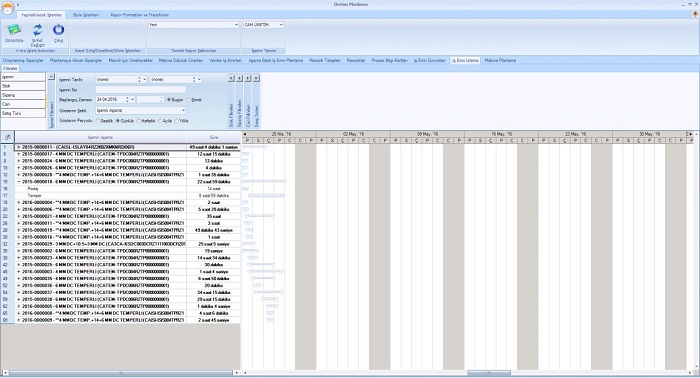
Task: Expand the Stok Filtreleri panel button
Action: coord(231,78)
